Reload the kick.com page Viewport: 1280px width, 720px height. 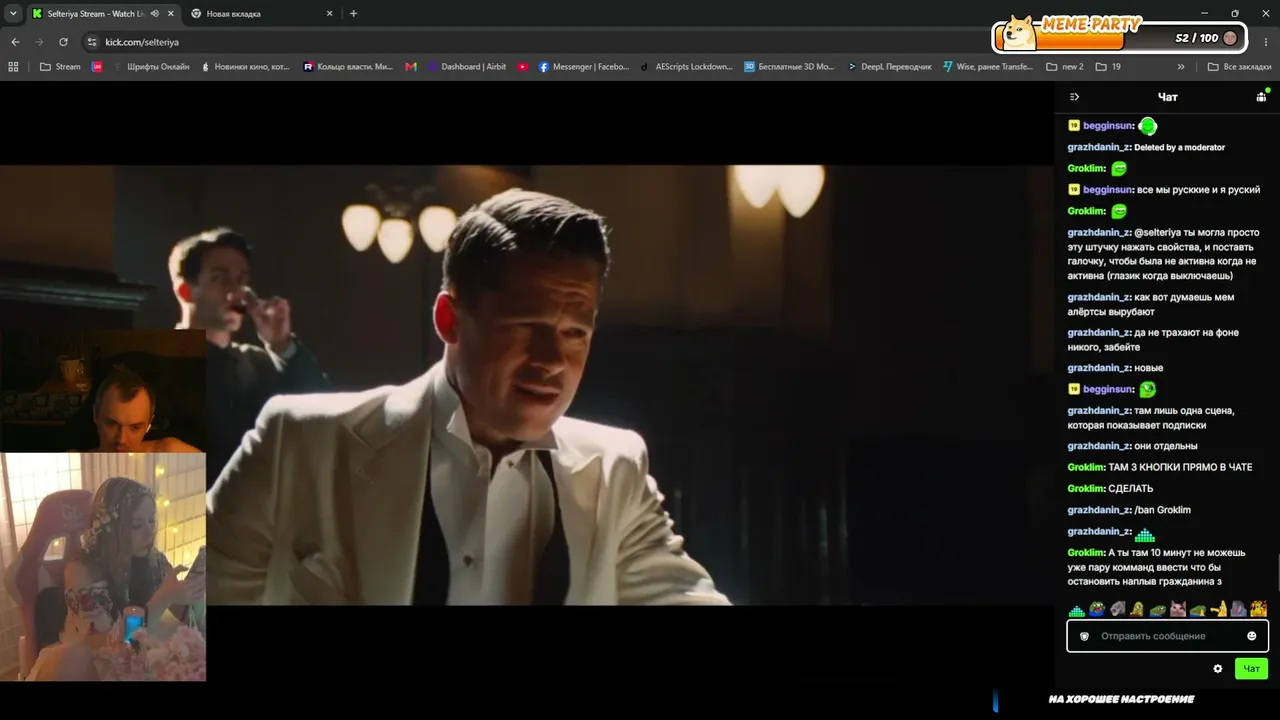pos(63,42)
